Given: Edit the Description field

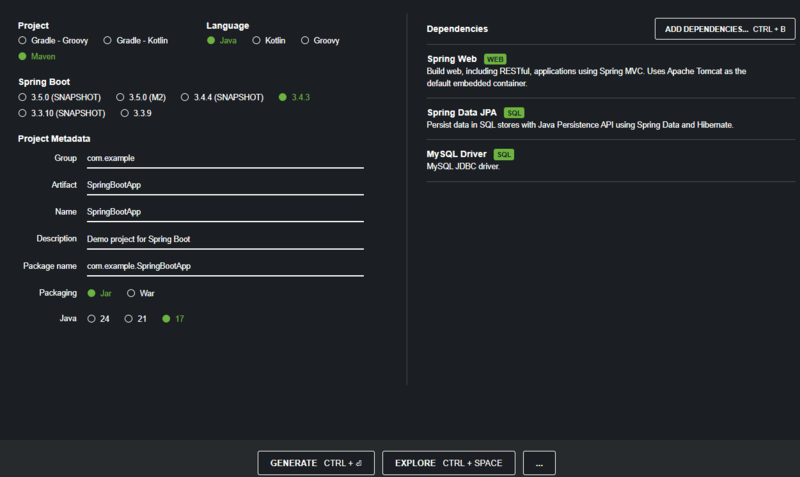Looking at the screenshot, I should click(x=225, y=239).
